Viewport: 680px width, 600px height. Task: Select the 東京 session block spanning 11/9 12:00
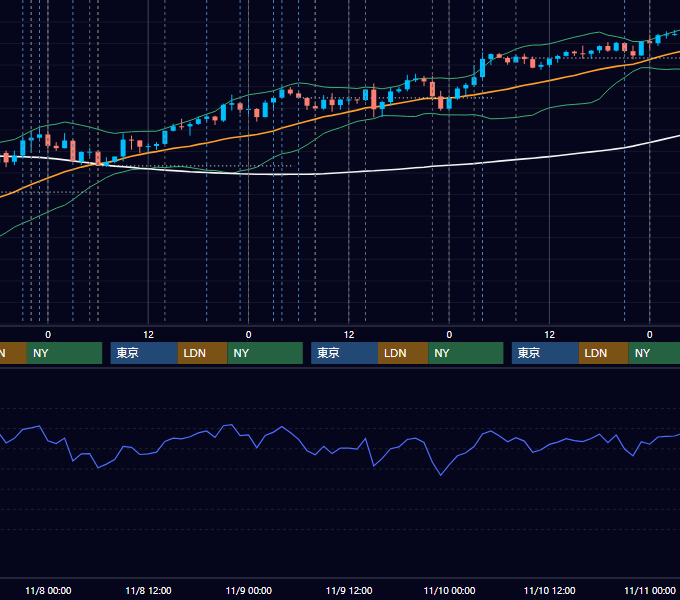click(345, 353)
